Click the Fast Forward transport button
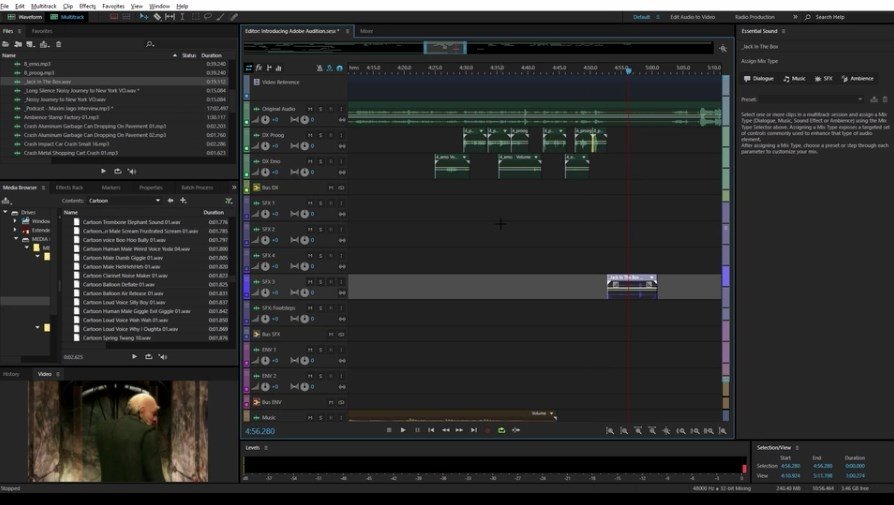Image resolution: width=894 pixels, height=505 pixels. [459, 430]
